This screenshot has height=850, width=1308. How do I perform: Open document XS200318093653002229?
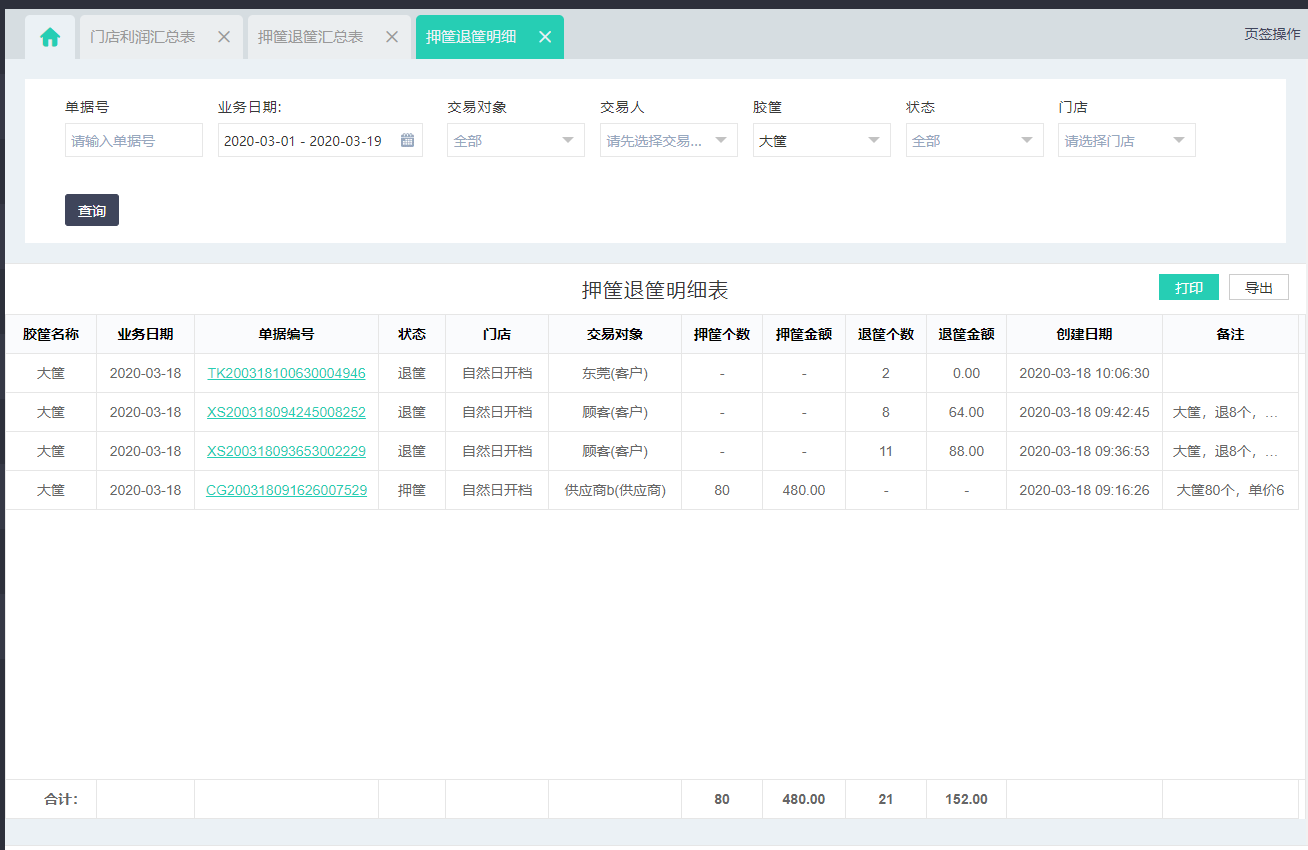tap(287, 451)
